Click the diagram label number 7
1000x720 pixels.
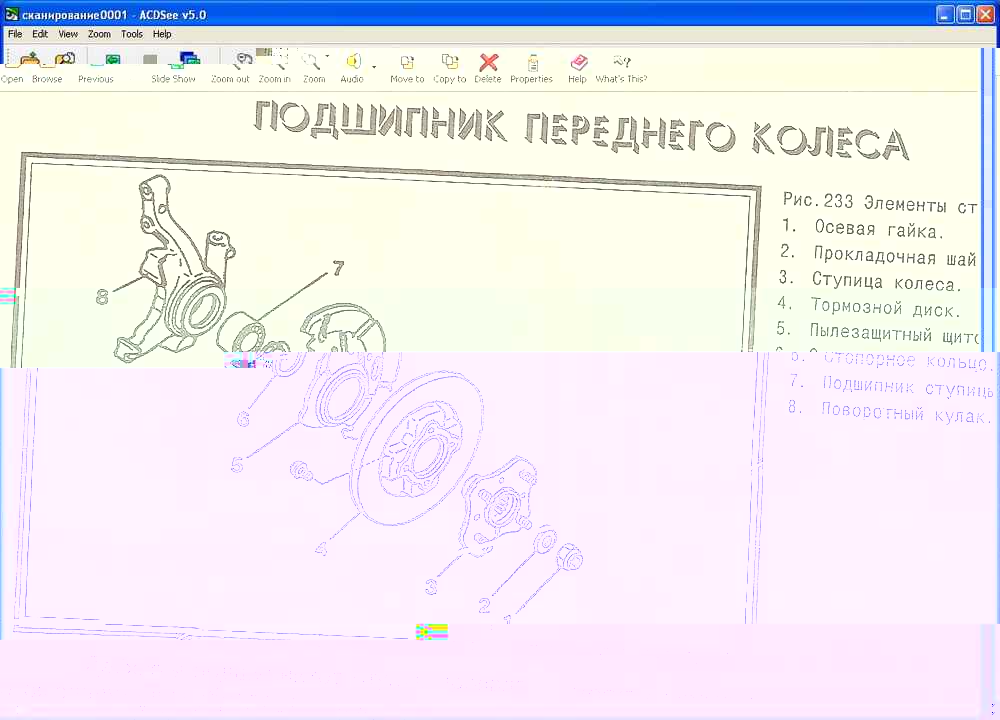pos(338,268)
